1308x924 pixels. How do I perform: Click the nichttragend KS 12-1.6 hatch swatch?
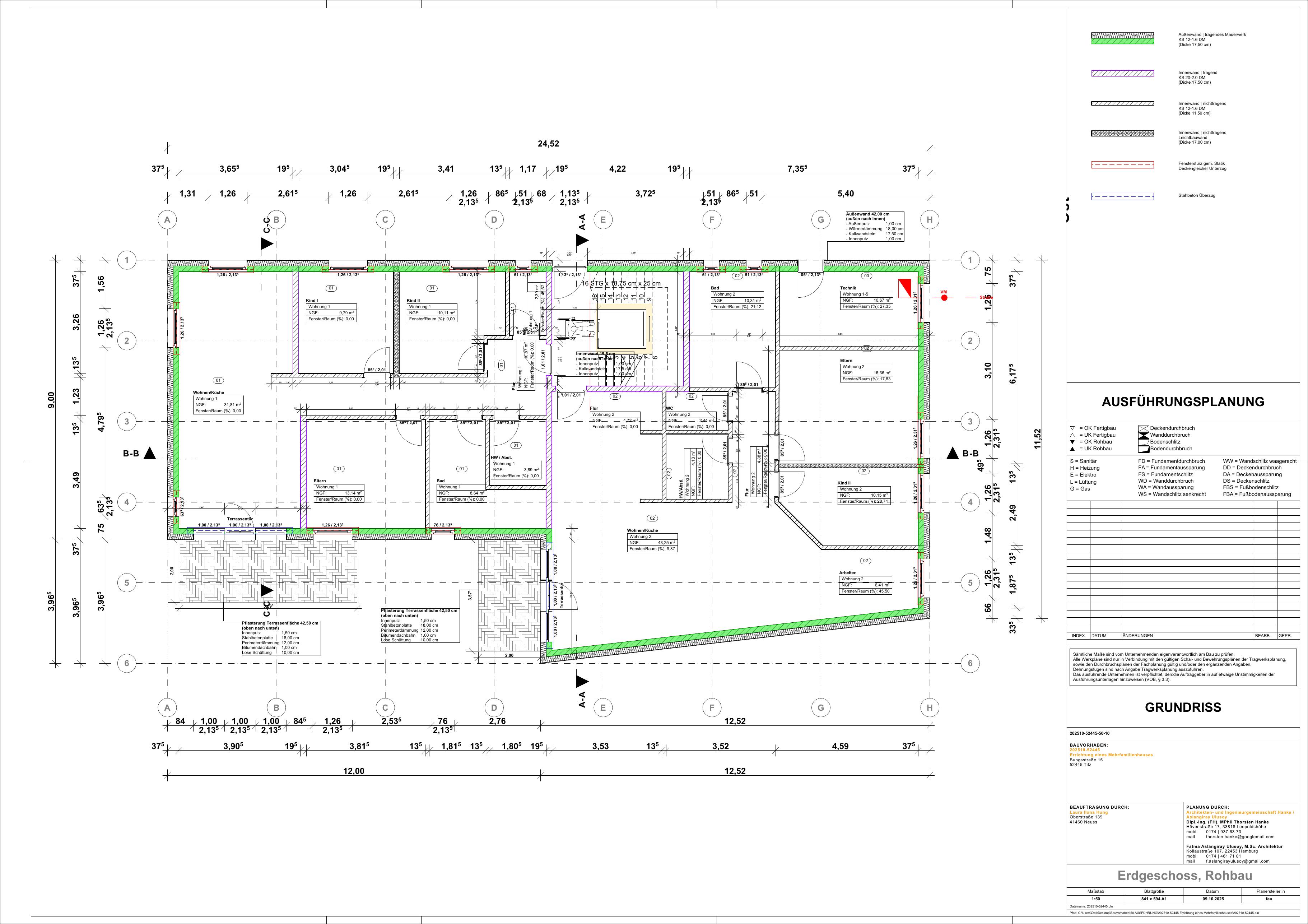pyautogui.click(x=1122, y=104)
